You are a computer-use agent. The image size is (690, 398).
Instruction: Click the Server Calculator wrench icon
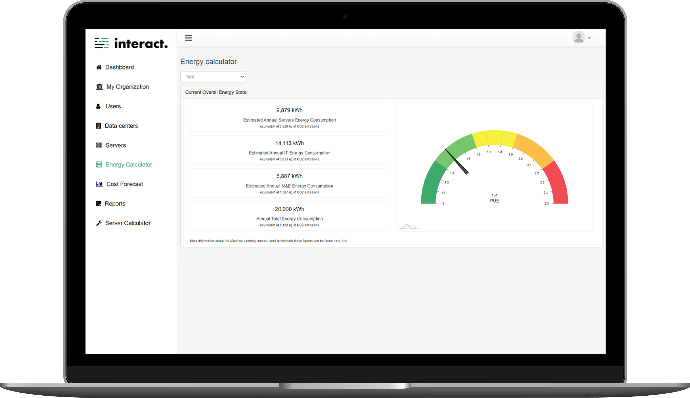99,223
